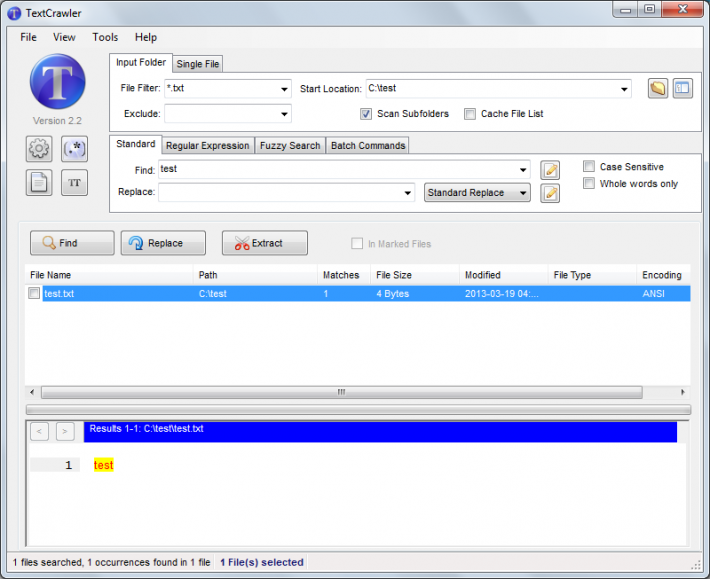Switch to the Fuzzy Search tab

tap(290, 146)
